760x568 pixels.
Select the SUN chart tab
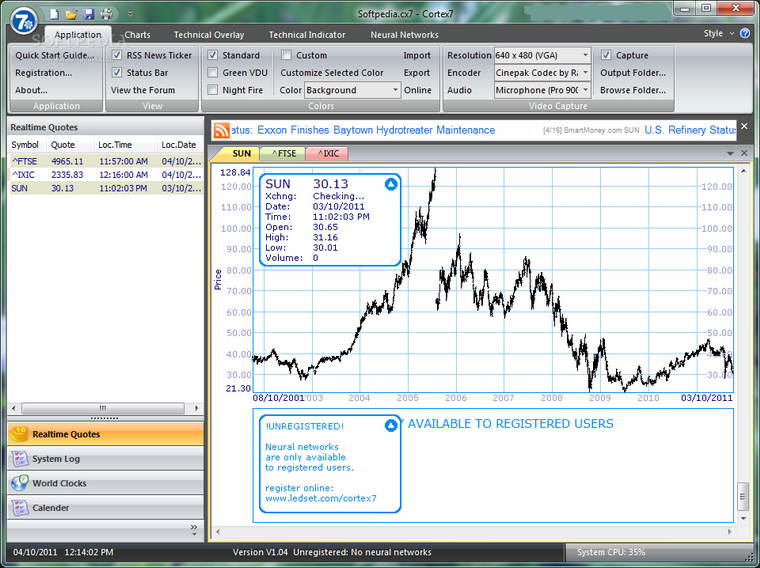(x=240, y=154)
